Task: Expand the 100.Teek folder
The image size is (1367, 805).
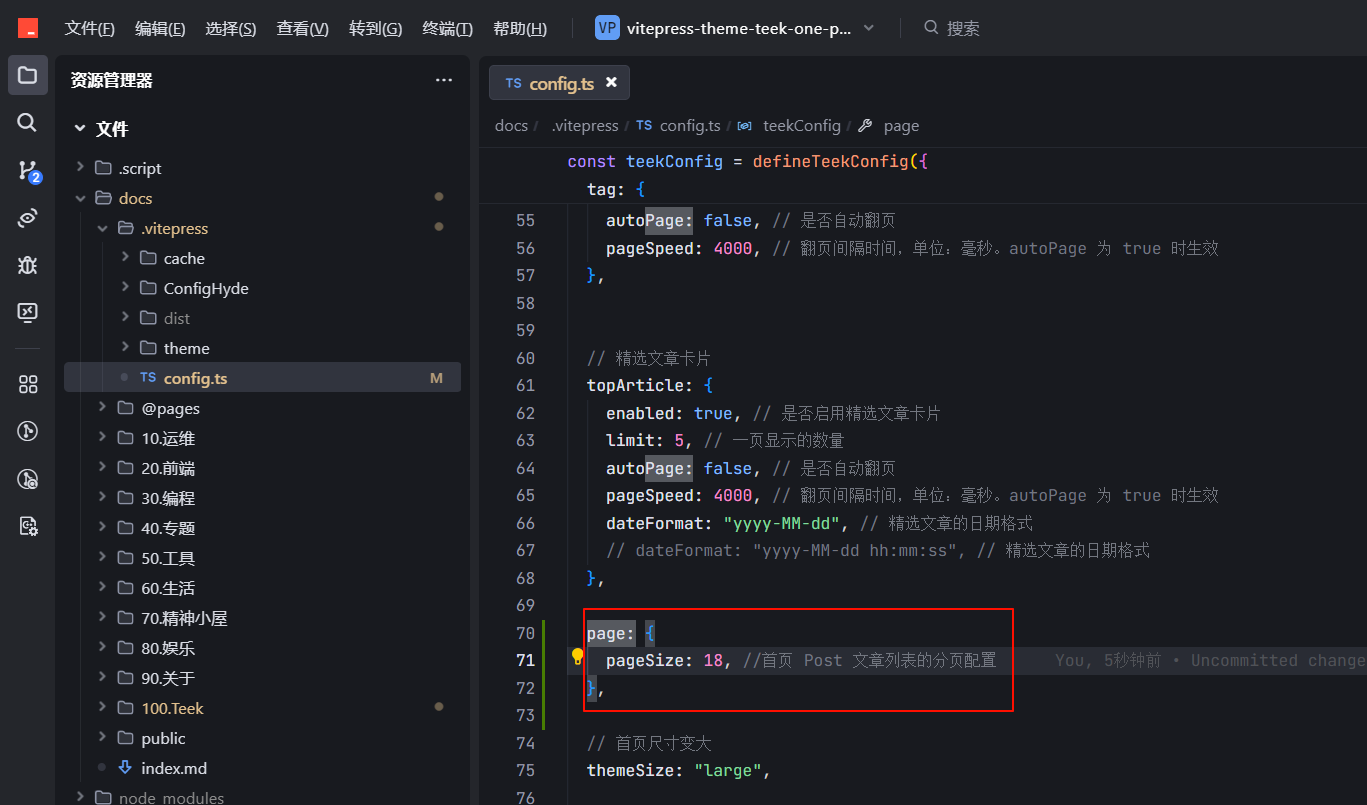Action: coord(262,708)
